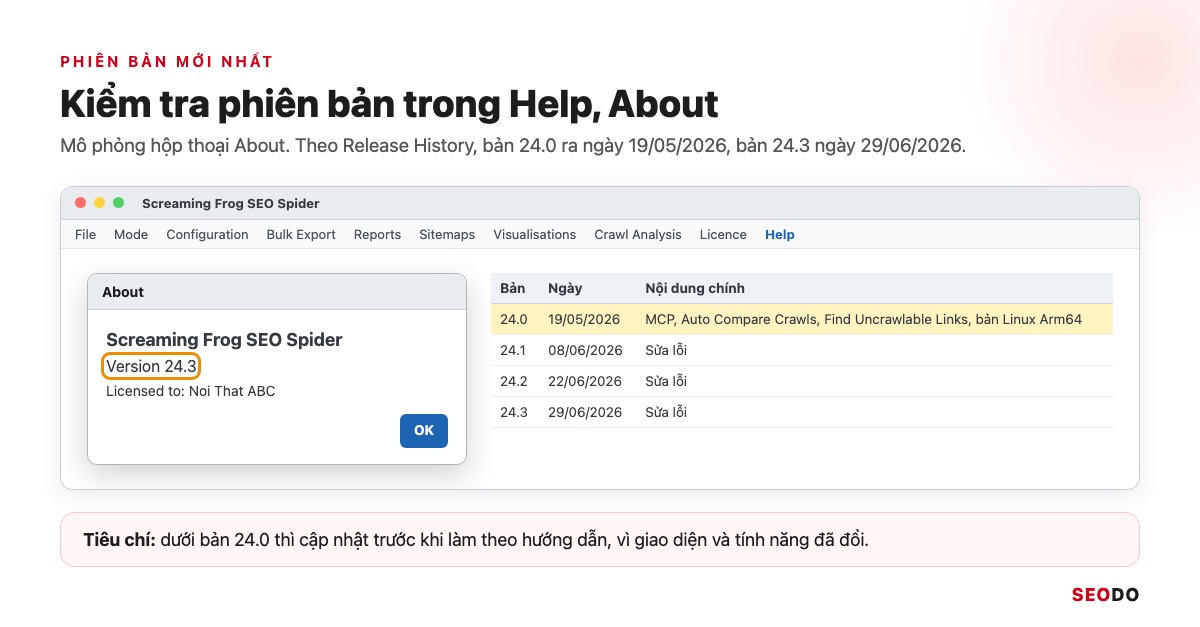Open the Bulk Export menu
Image resolution: width=1200 pixels, height=627 pixels.
(301, 234)
